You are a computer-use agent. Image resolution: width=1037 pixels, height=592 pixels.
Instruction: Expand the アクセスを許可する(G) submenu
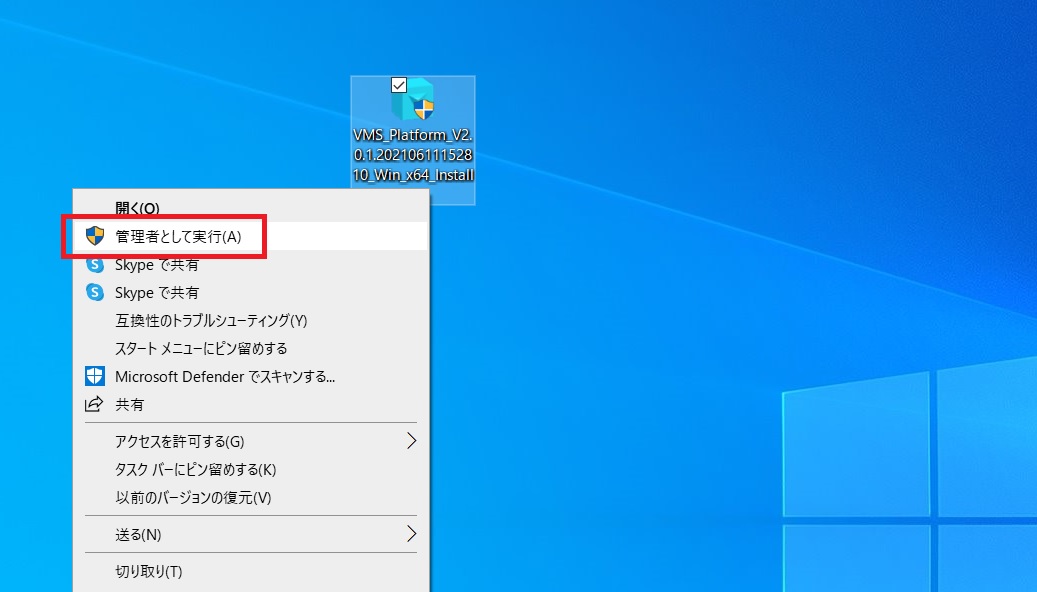[x=251, y=441]
